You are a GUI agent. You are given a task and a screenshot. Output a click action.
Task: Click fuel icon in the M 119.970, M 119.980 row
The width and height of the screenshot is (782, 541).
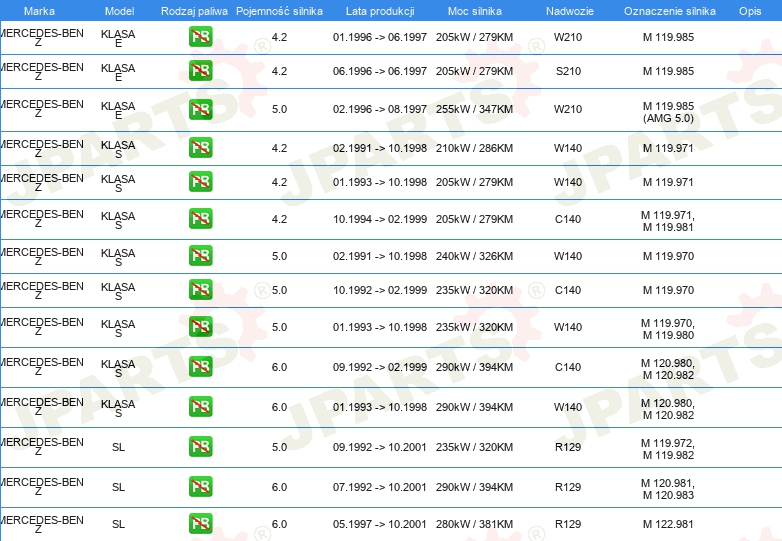point(200,327)
